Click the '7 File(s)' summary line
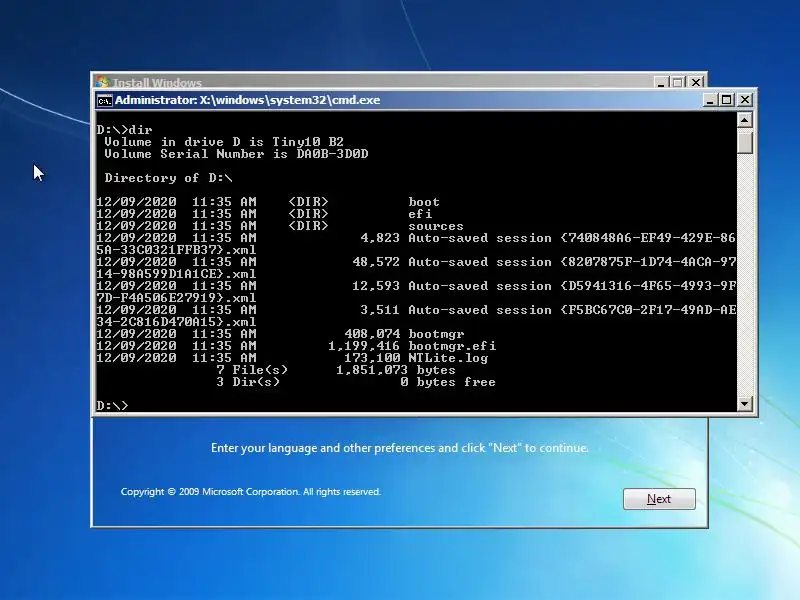This screenshot has height=600, width=800. click(336, 370)
